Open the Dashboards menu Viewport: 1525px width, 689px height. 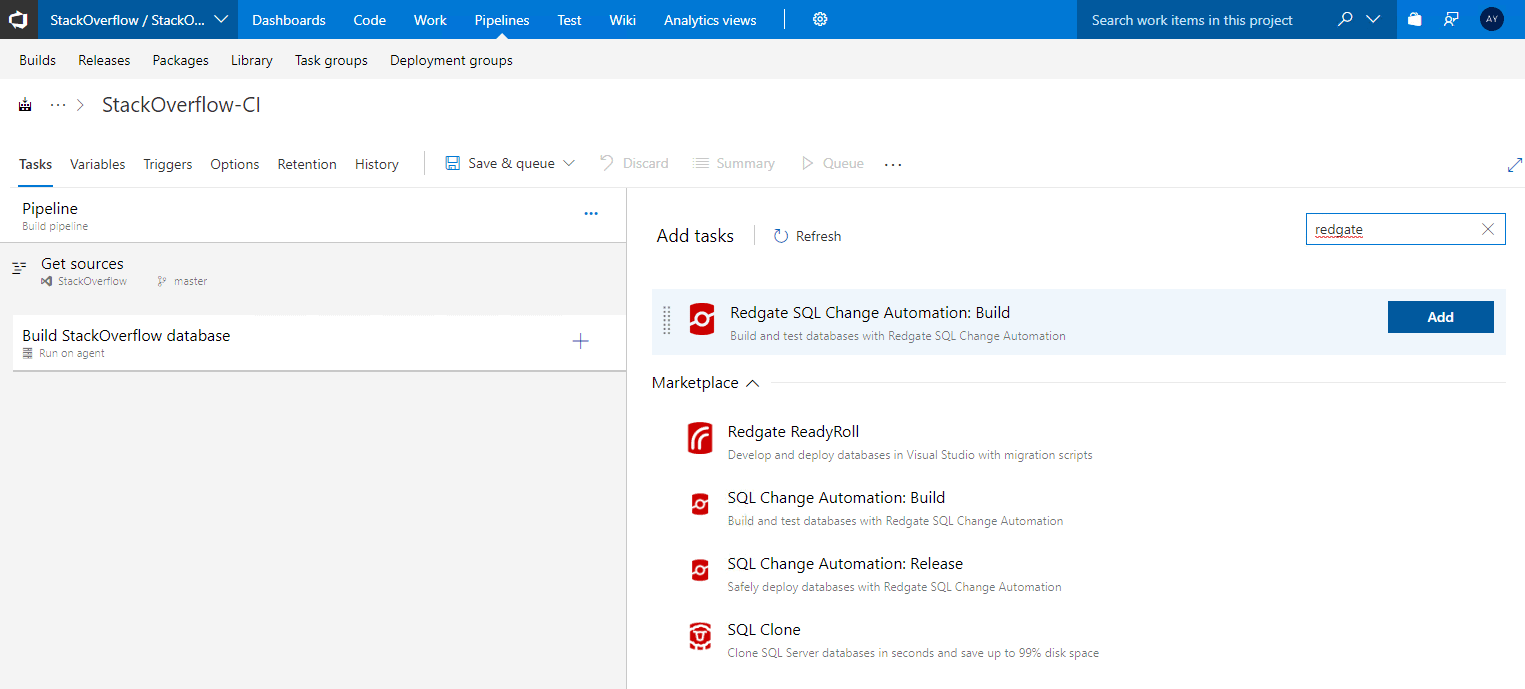click(289, 19)
